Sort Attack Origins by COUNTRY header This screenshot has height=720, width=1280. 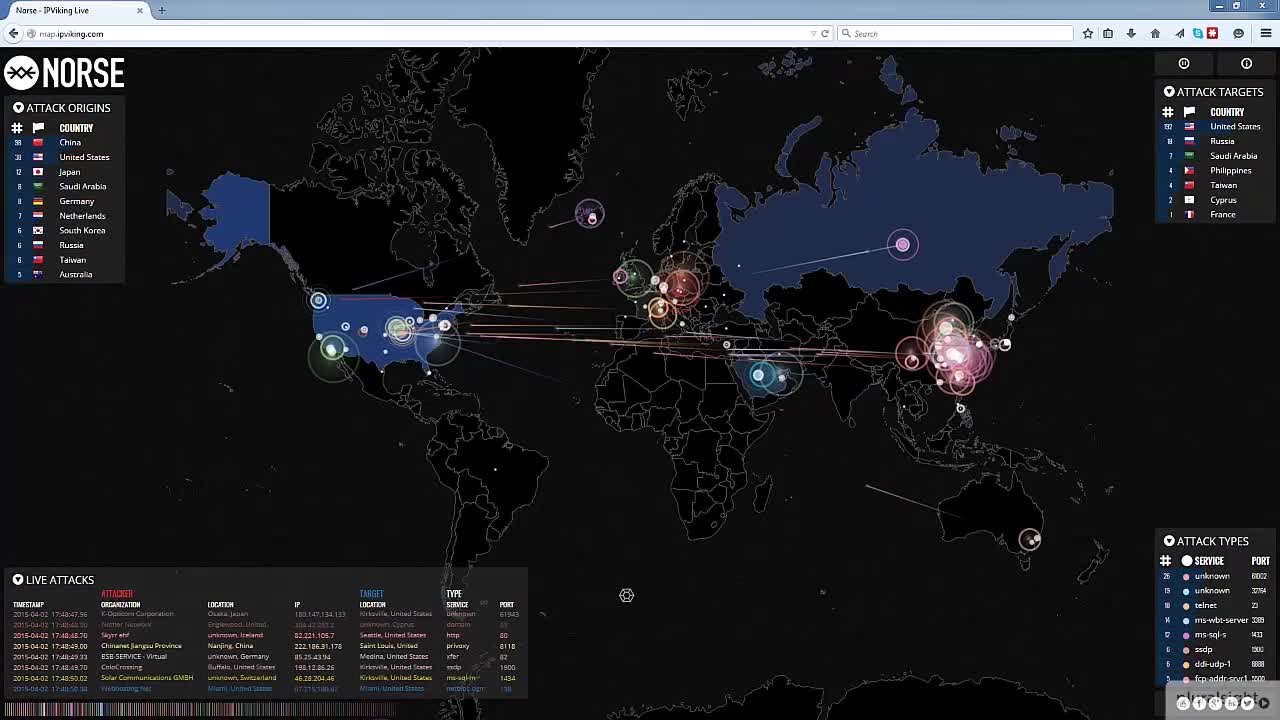(76, 128)
